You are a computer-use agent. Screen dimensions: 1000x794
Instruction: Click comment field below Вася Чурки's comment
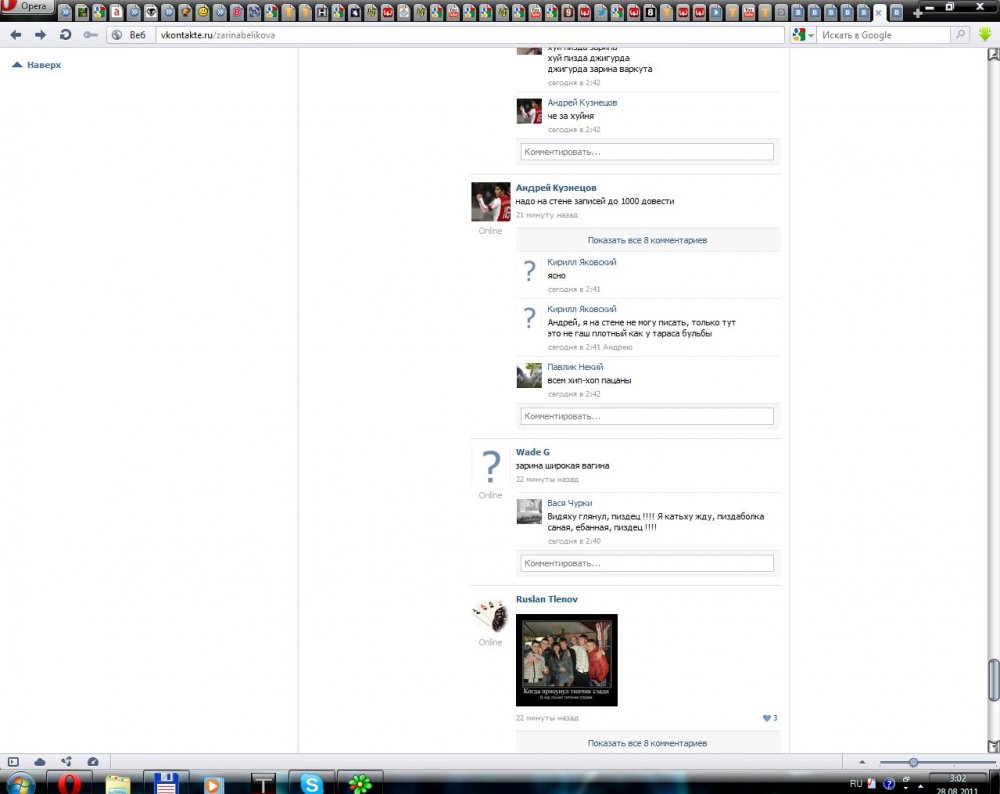[647, 563]
